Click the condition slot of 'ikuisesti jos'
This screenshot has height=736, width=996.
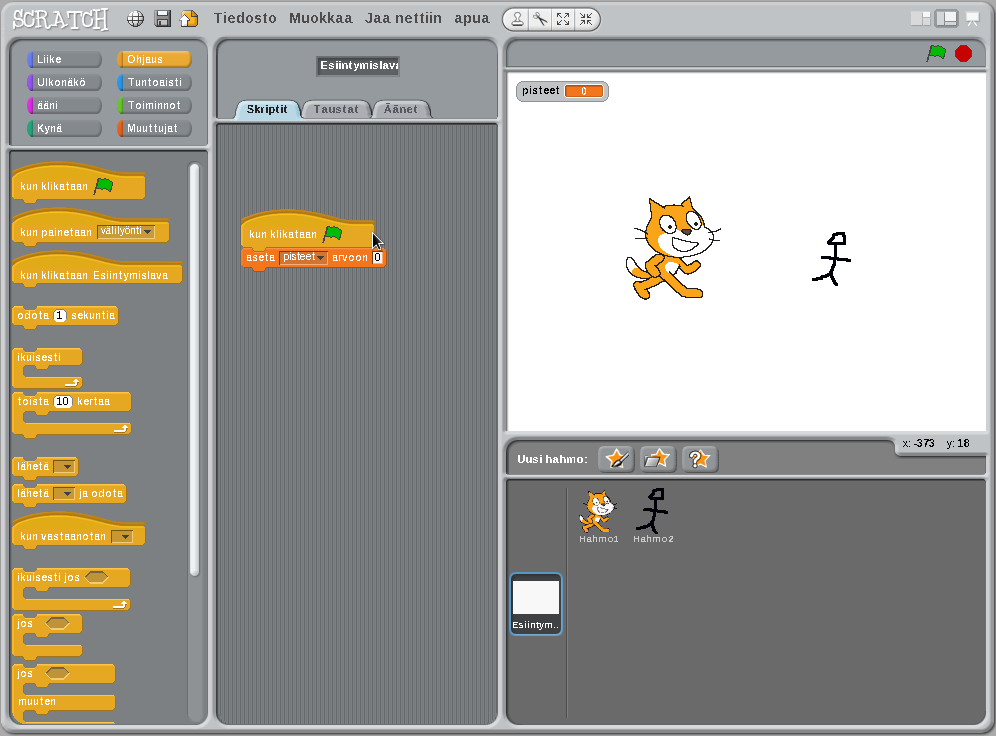pyautogui.click(x=97, y=577)
